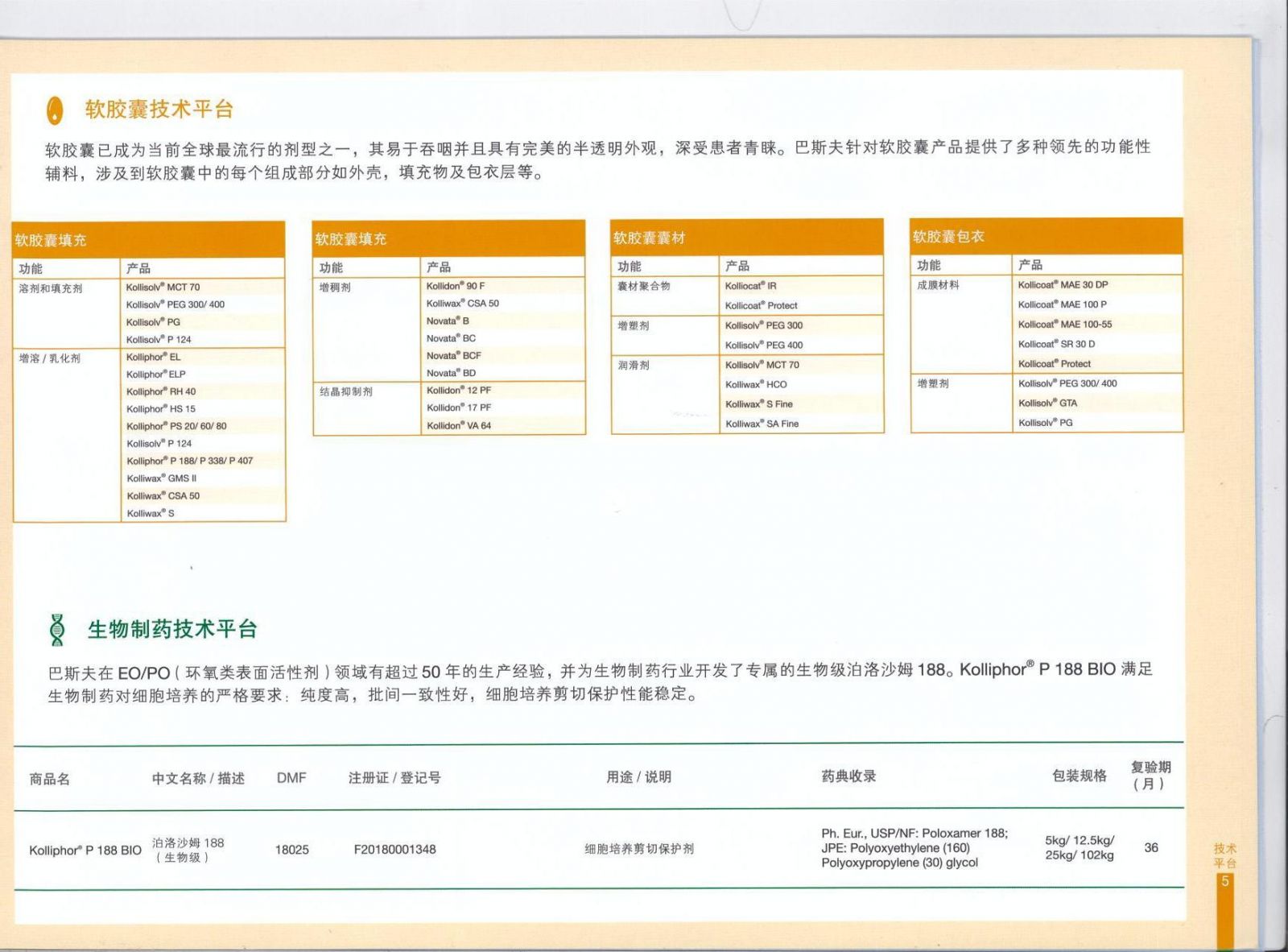This screenshot has height=952, width=1288.
Task: Click the Kollidon 90 F row
Action: click(503, 286)
